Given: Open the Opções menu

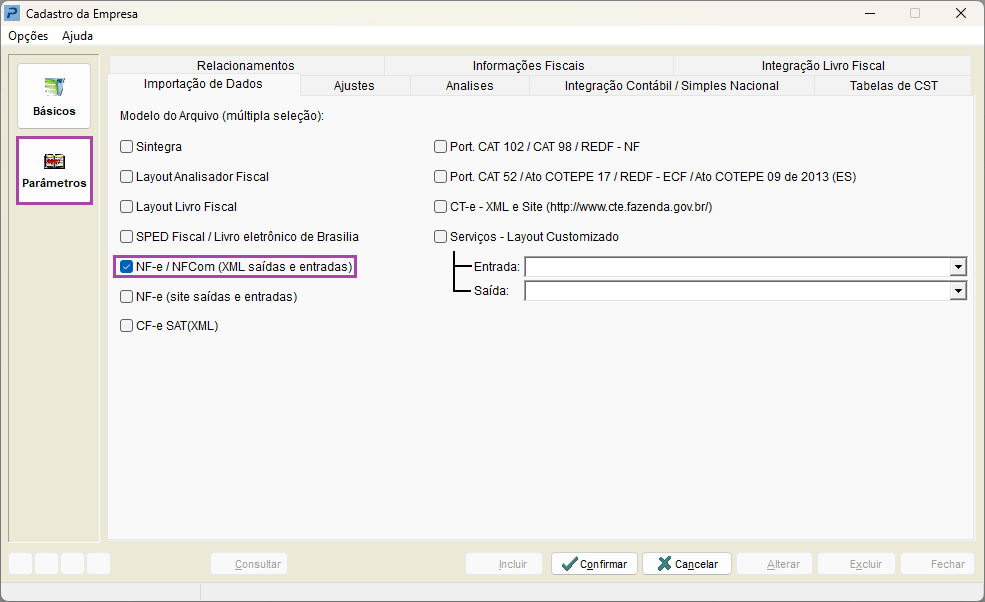Looking at the screenshot, I should point(28,36).
